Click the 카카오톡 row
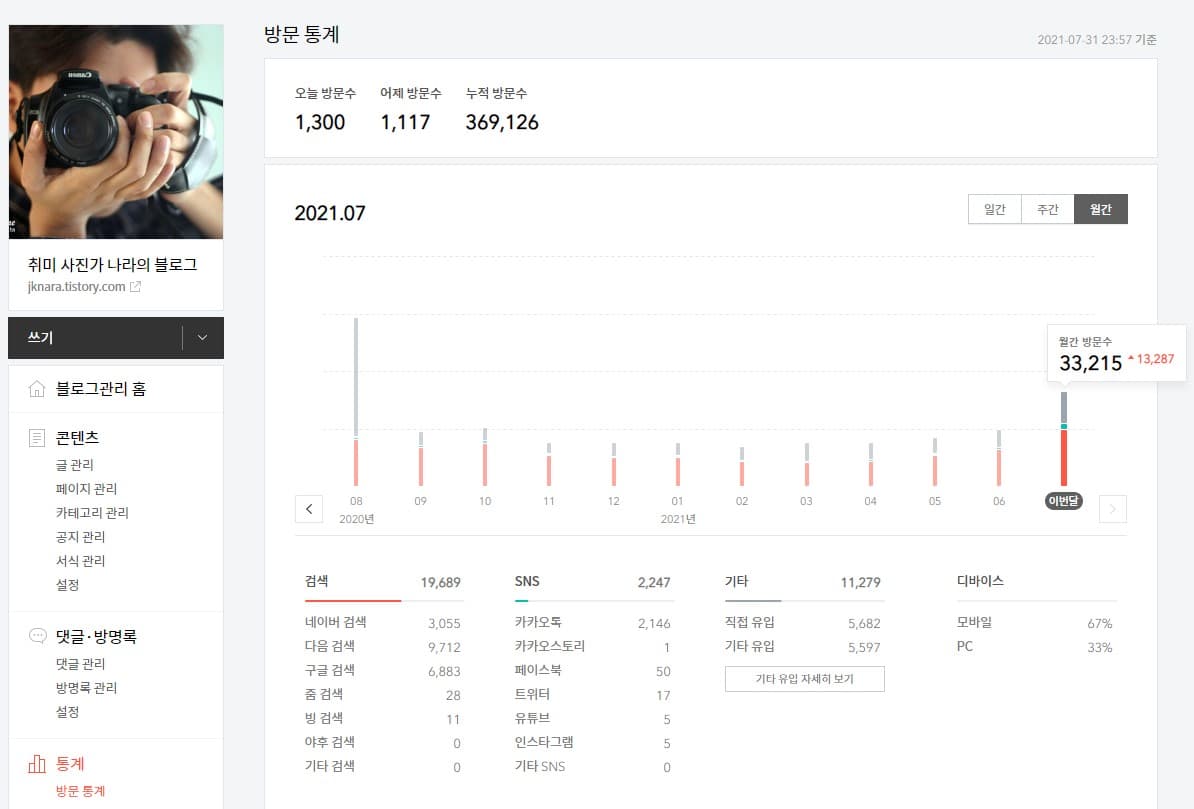Screen dimensions: 1194x809 point(592,623)
